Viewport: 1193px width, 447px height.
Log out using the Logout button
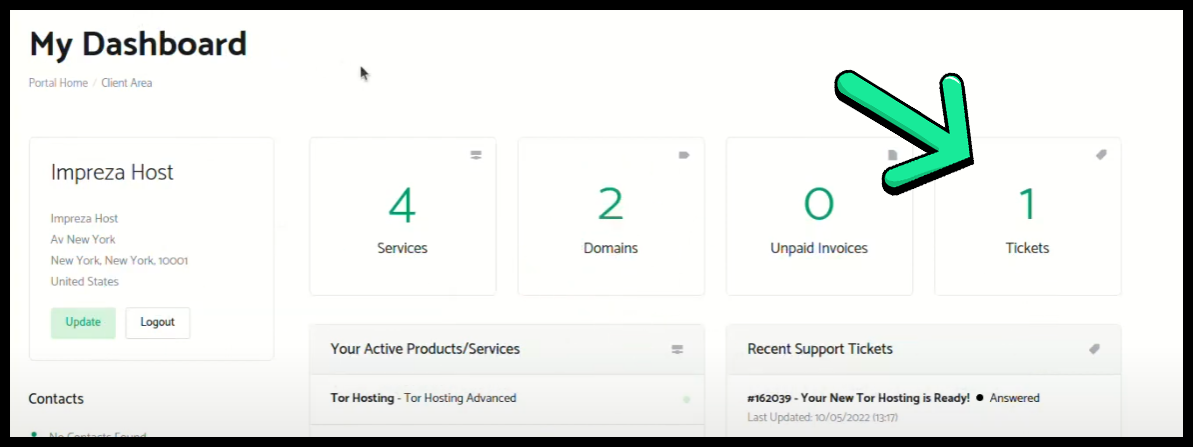(x=157, y=322)
